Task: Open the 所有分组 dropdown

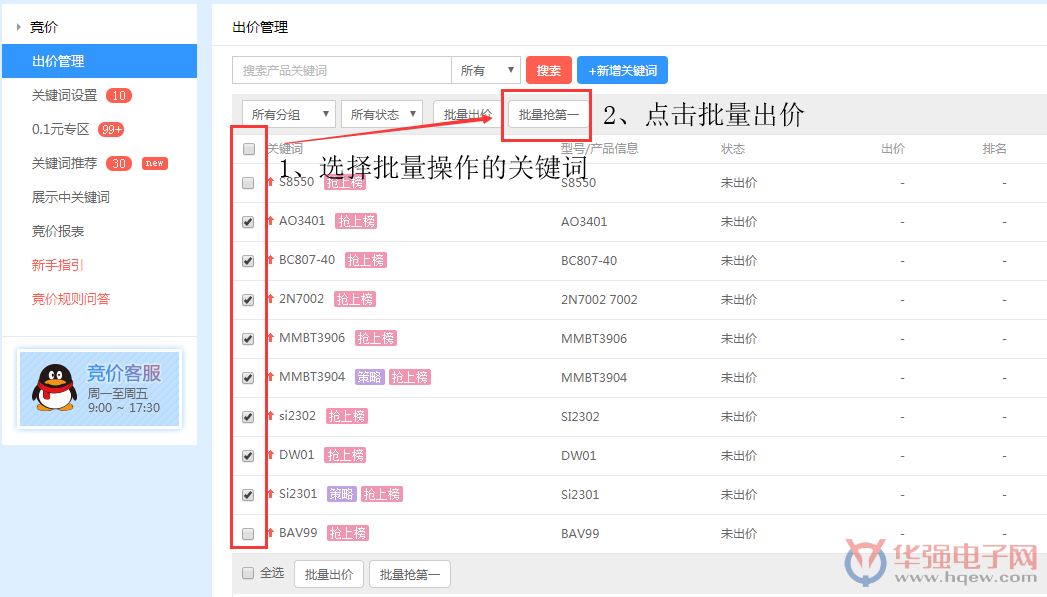Action: pos(288,113)
